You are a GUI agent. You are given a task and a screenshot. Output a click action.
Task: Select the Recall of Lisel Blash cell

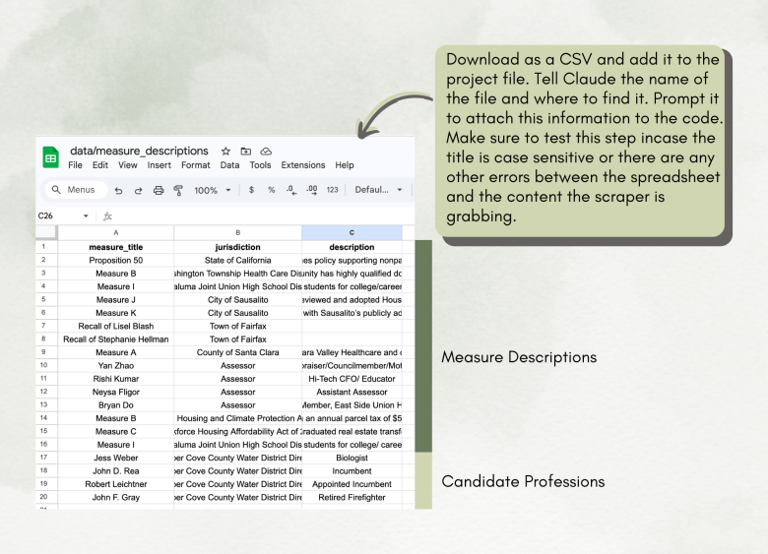pyautogui.click(x=116, y=326)
